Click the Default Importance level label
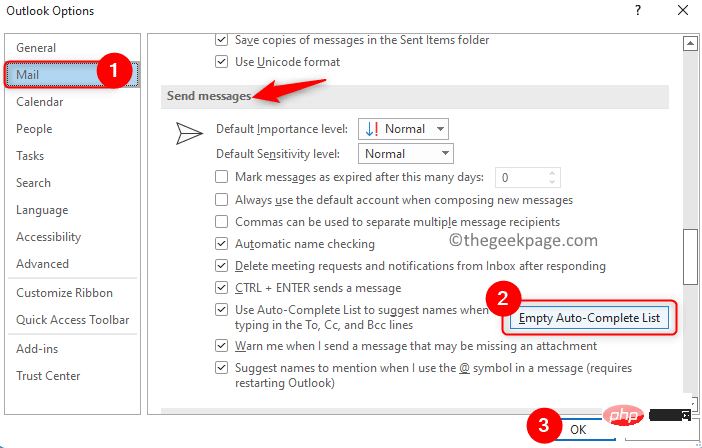The image size is (702, 448). tap(282, 129)
